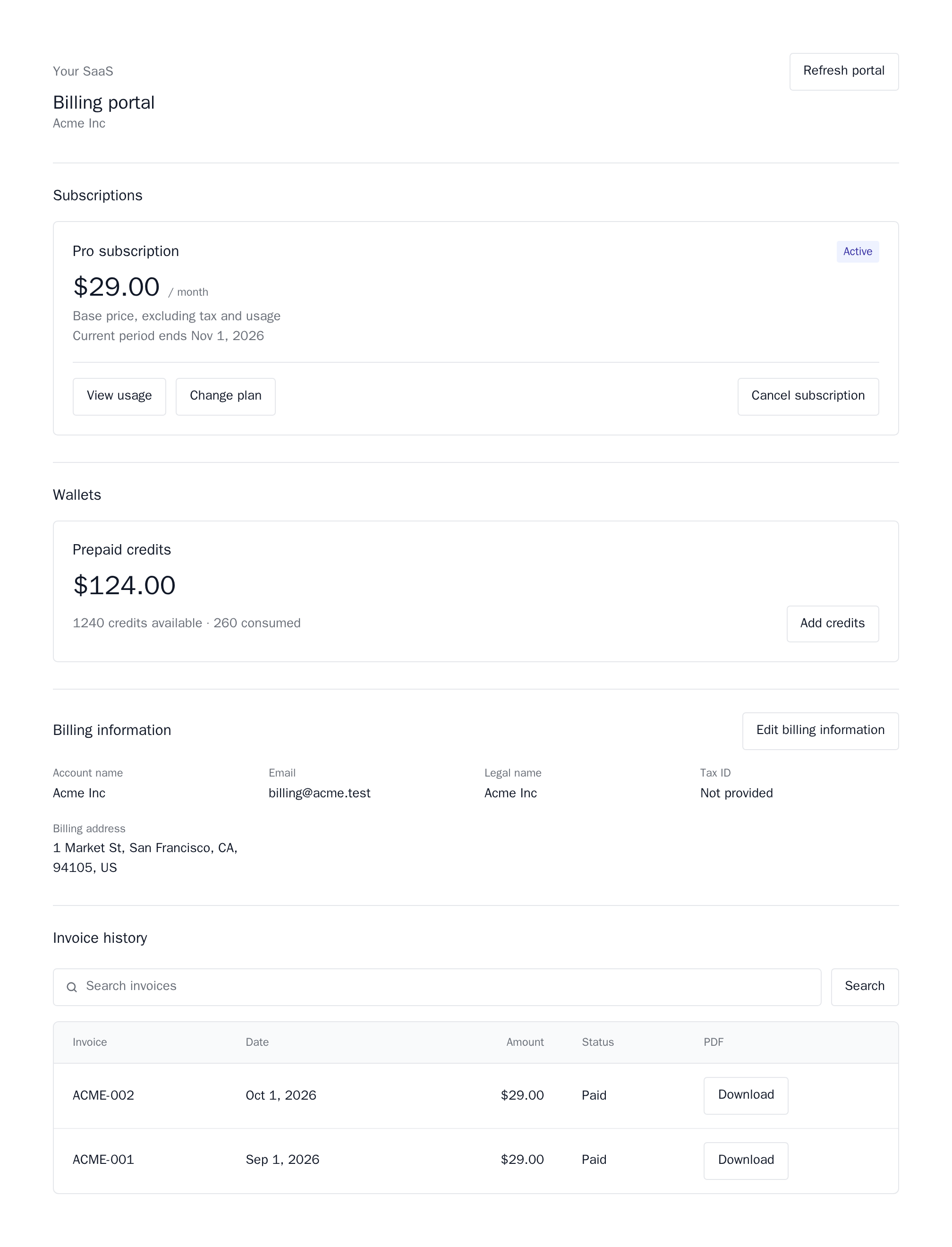Click the billing@acme.test email value

pos(319,793)
